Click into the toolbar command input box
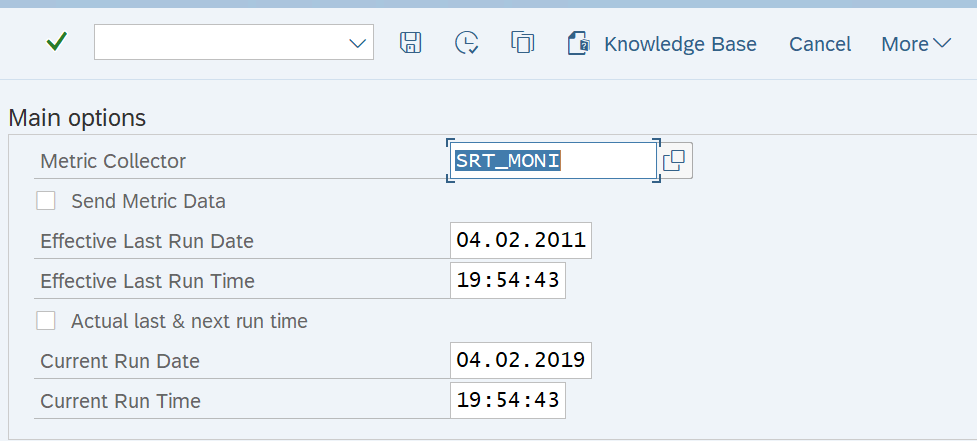Screen dimensions: 977x441 click(220, 43)
